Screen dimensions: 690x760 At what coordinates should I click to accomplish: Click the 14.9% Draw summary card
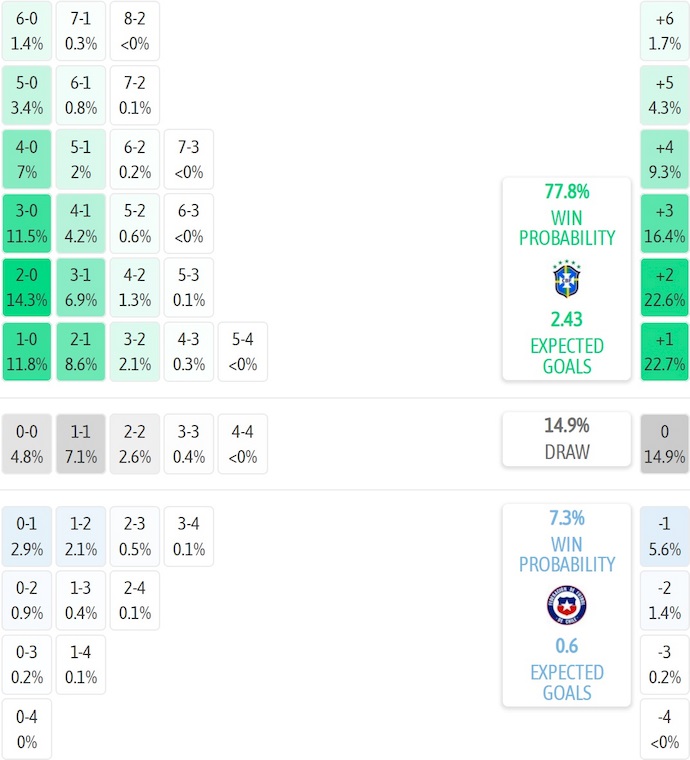(567, 439)
